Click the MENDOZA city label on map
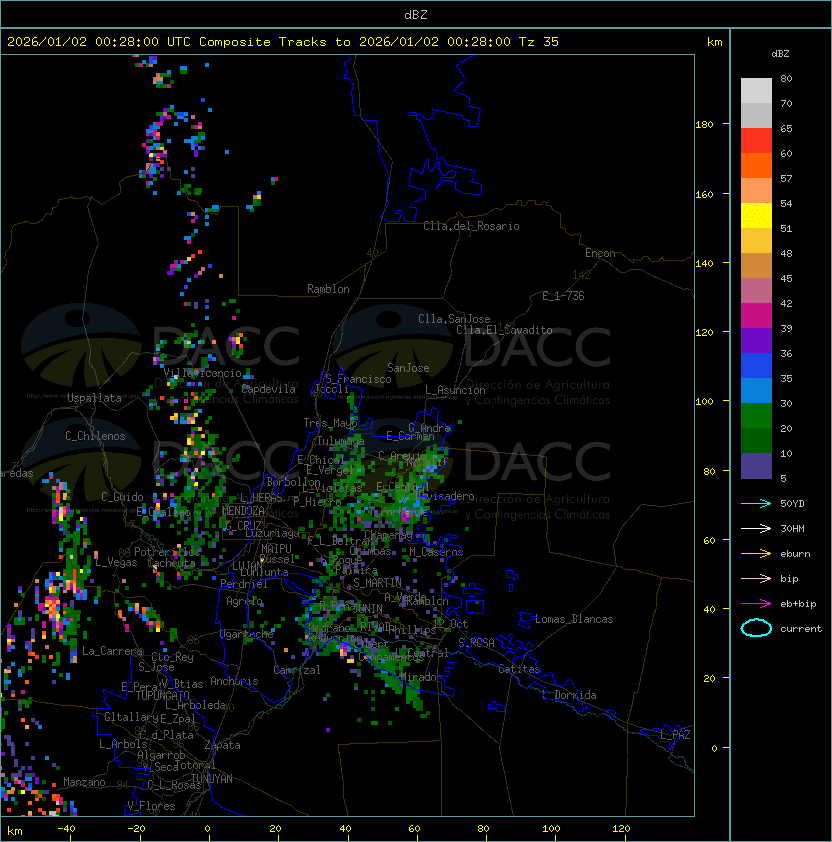 (x=243, y=511)
